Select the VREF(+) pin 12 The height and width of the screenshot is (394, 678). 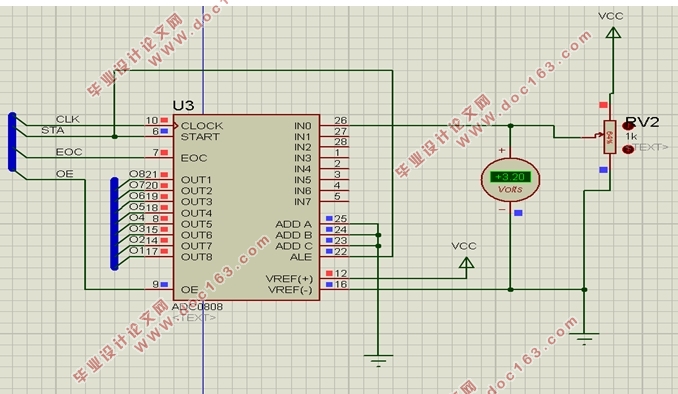pos(334,278)
